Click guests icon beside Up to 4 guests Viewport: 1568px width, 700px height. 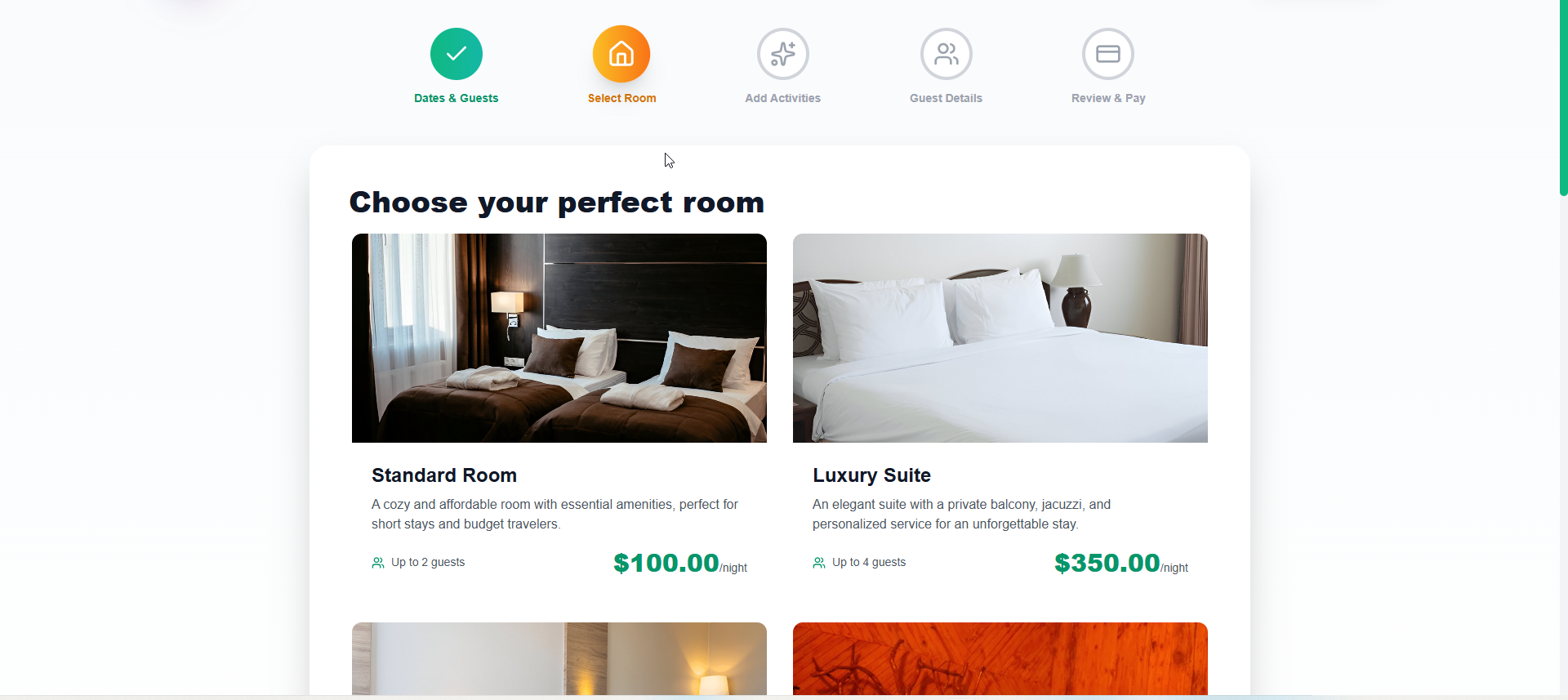[819, 563]
